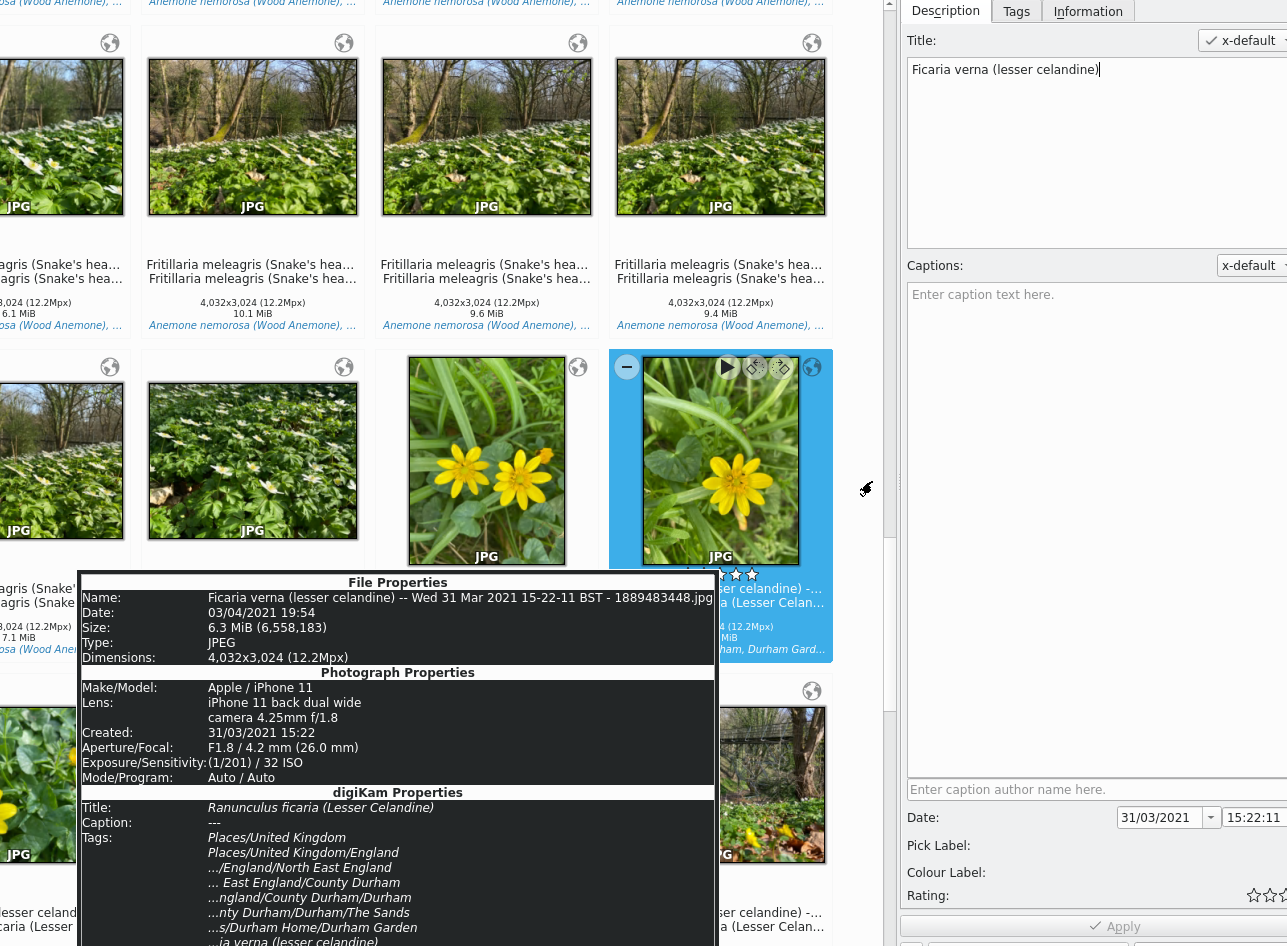Click the Anemone nemorosa tag link under second thumbnail

click(252, 326)
